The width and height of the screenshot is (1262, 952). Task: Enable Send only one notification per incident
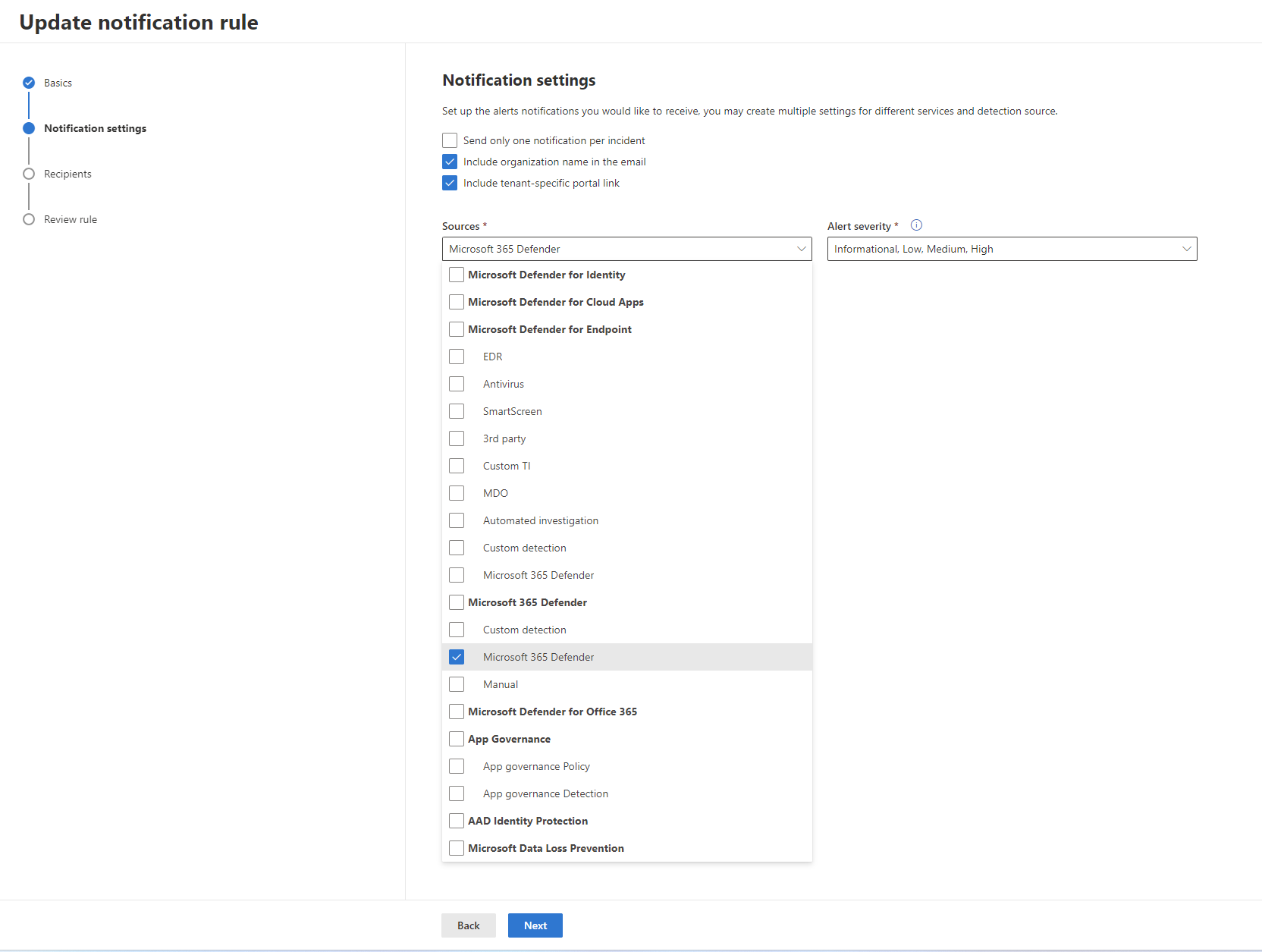point(449,140)
